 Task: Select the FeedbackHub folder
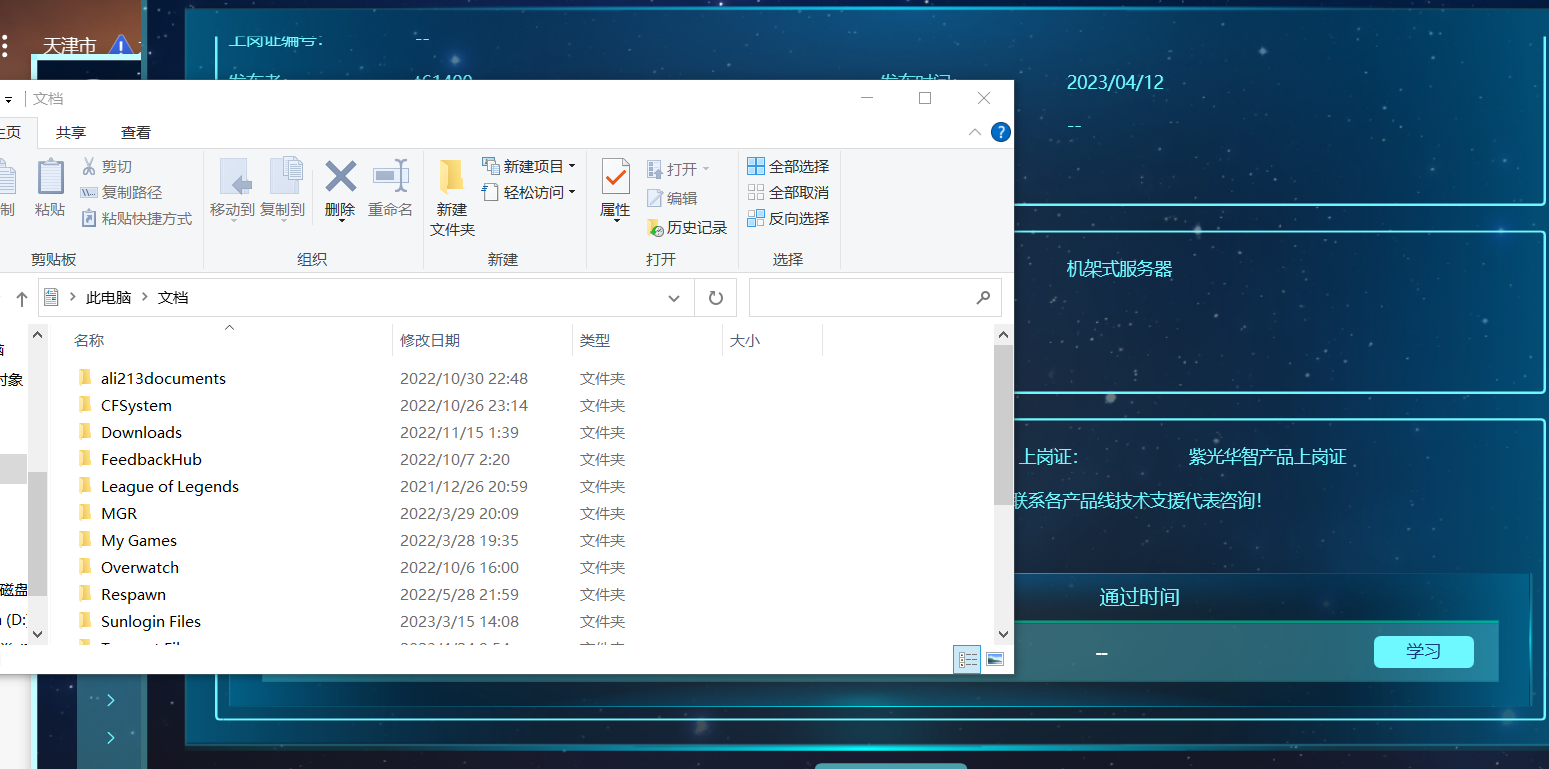click(x=151, y=459)
